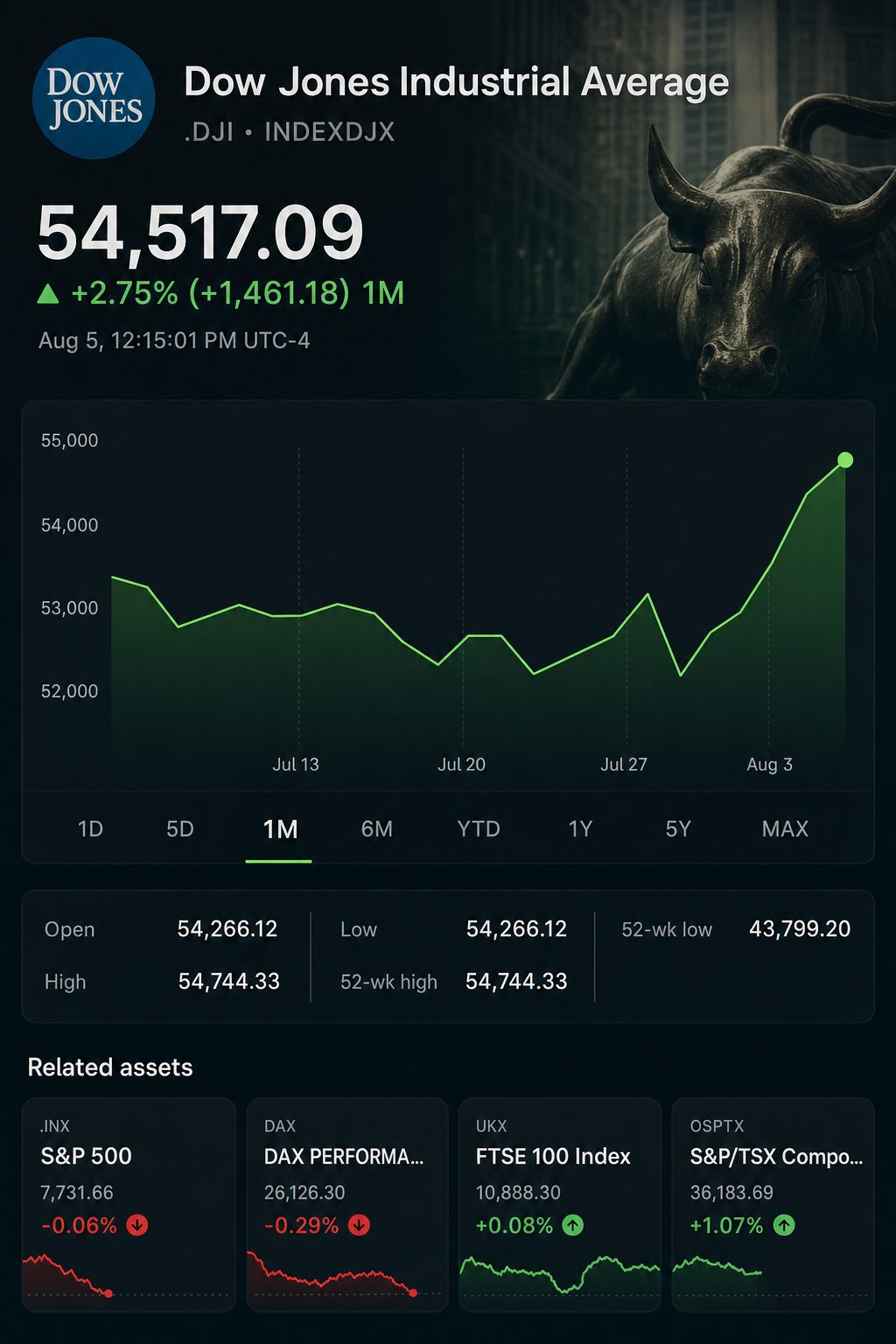Click the Open value 54,266.12
The width and height of the screenshot is (896, 1344).
[227, 929]
